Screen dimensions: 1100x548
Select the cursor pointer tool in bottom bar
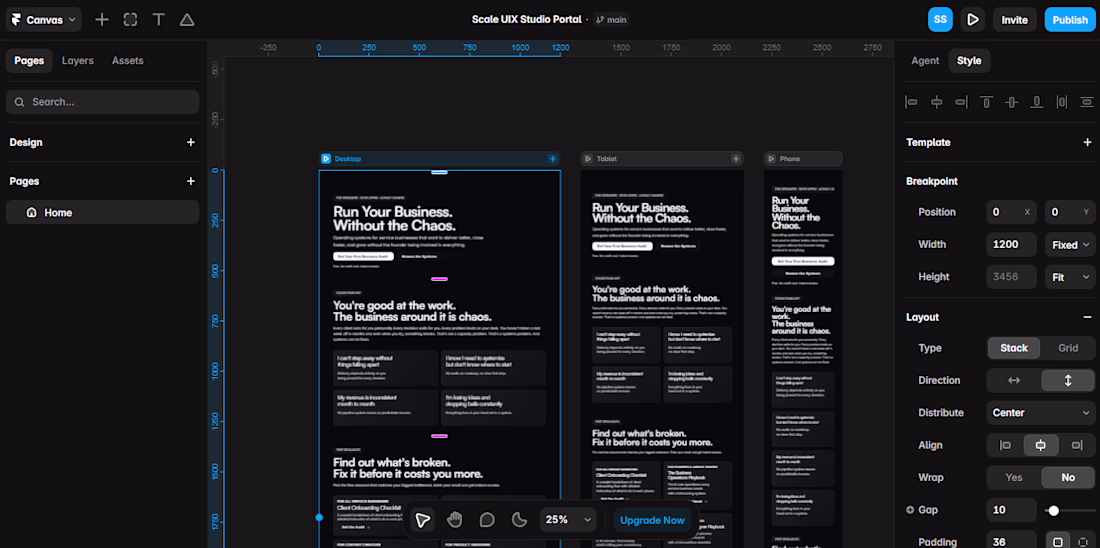click(x=422, y=519)
